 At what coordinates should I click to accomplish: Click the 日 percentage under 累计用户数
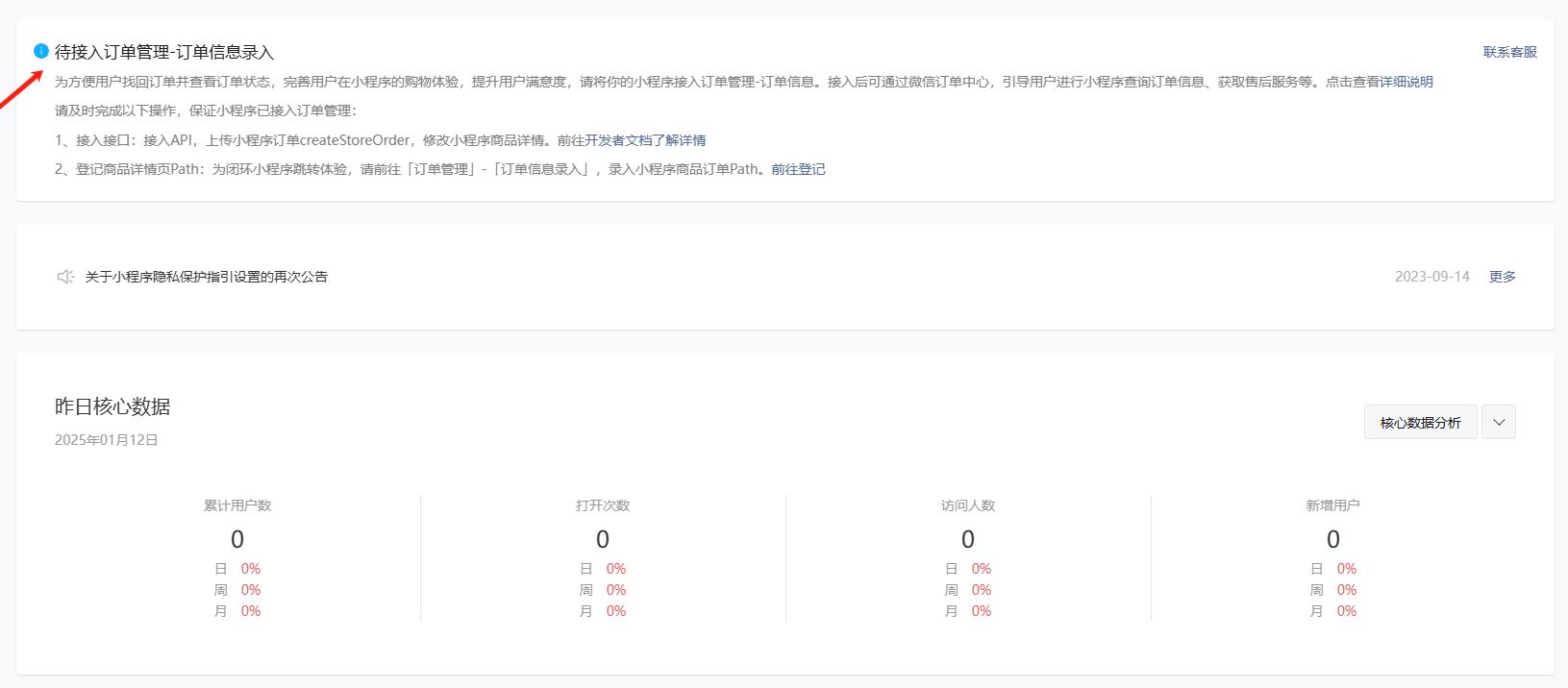pos(250,569)
